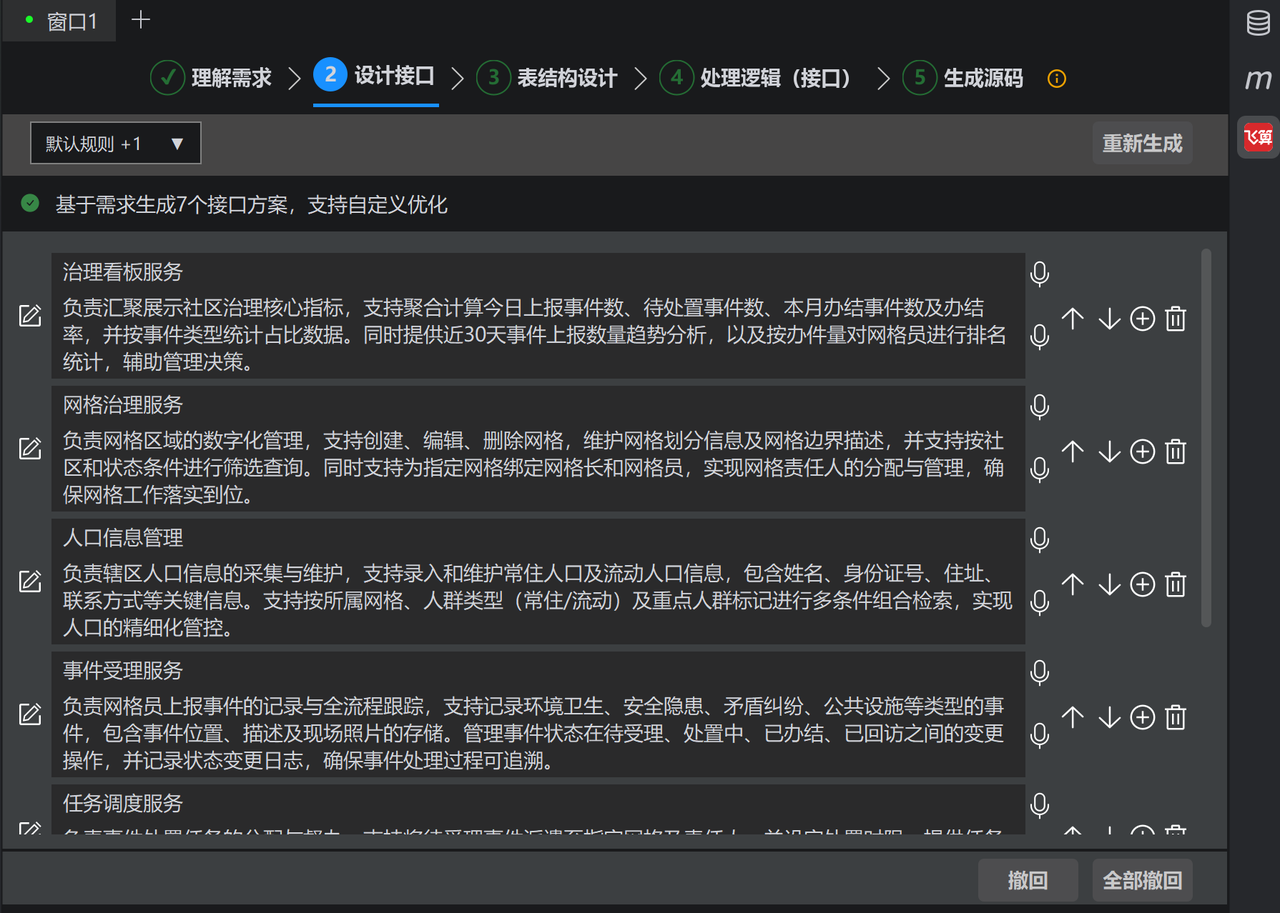Viewport: 1280px width, 913px height.
Task: Edit the 治理看板服务 interface card
Action: point(30,316)
